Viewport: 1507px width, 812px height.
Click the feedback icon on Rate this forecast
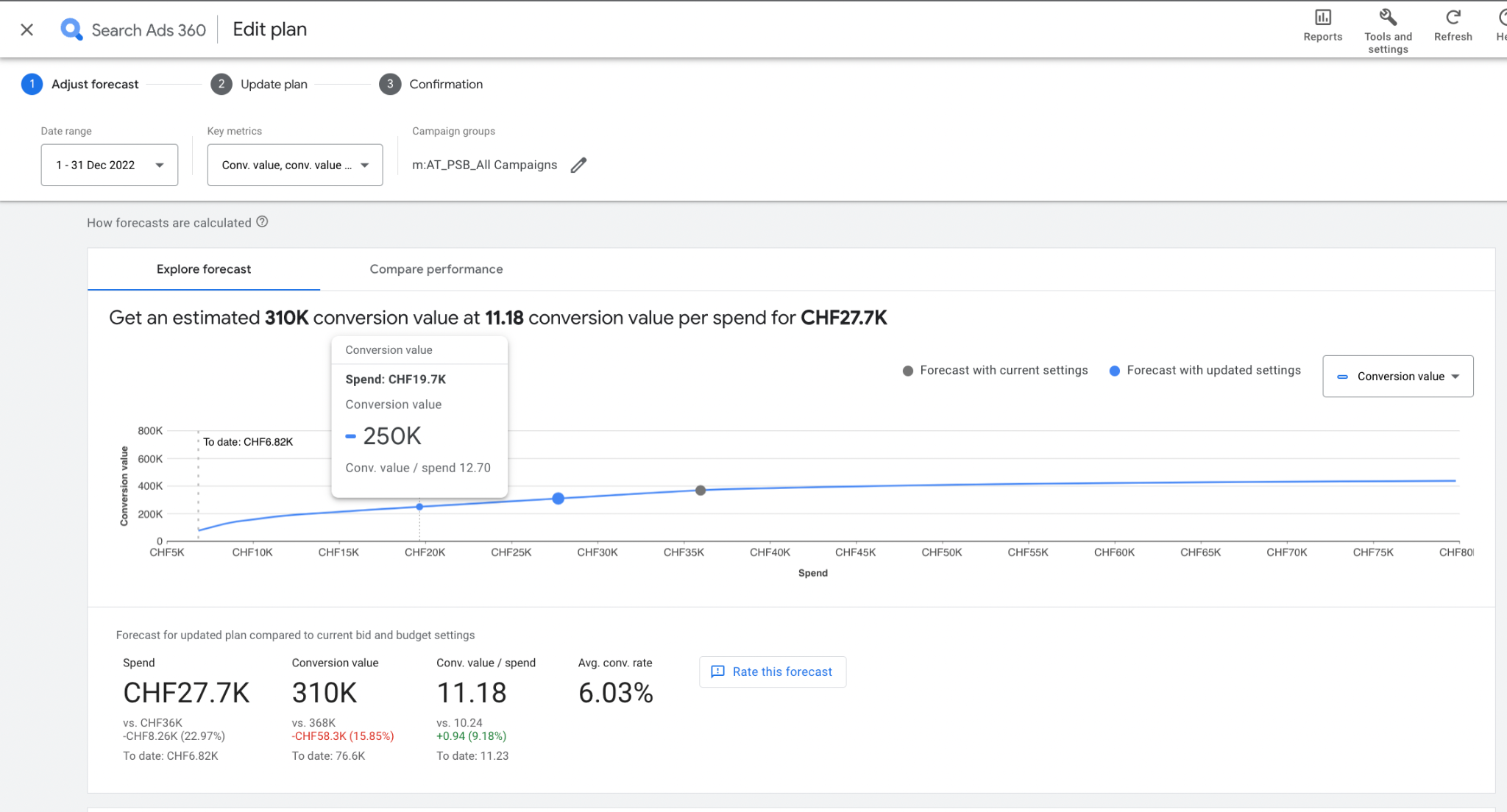click(717, 672)
